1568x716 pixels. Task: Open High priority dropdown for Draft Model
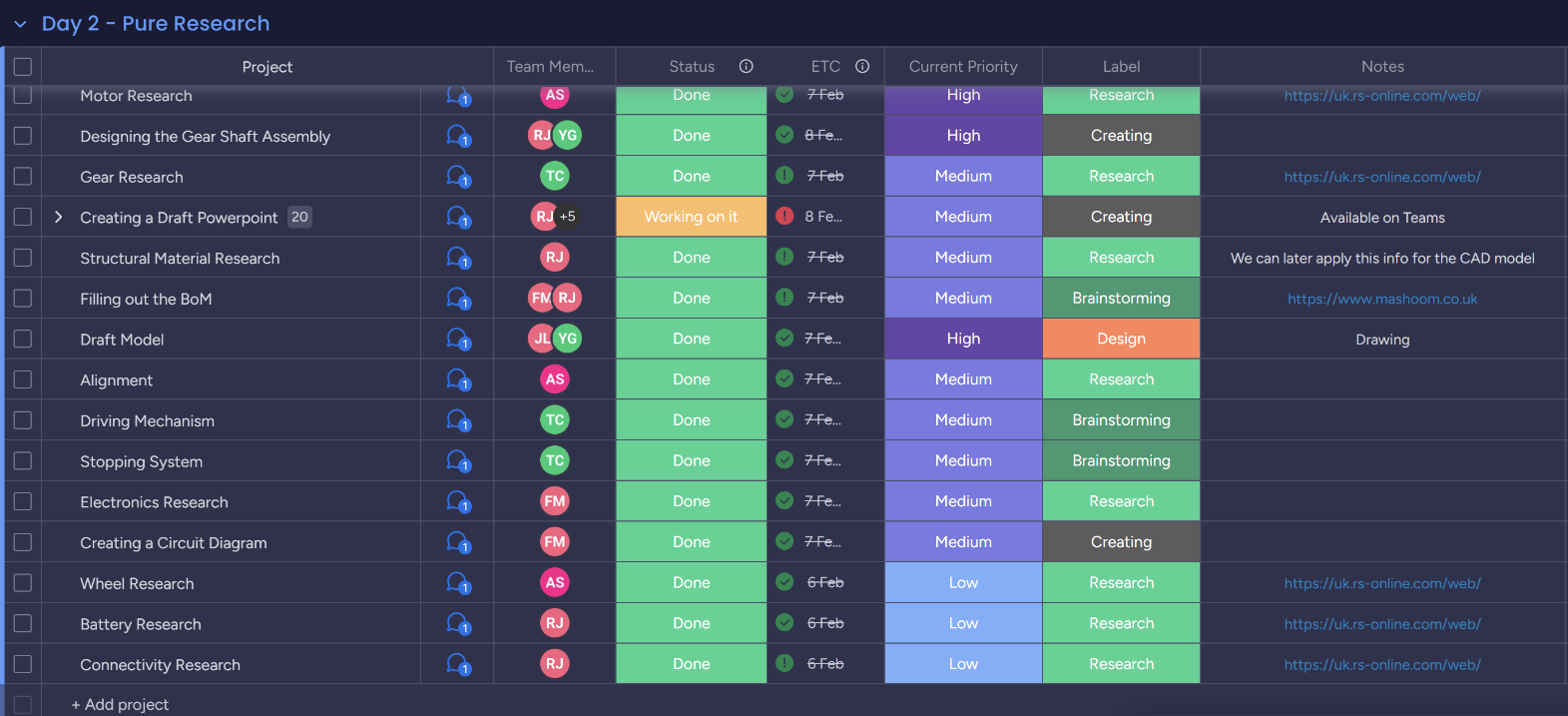pyautogui.click(x=963, y=339)
